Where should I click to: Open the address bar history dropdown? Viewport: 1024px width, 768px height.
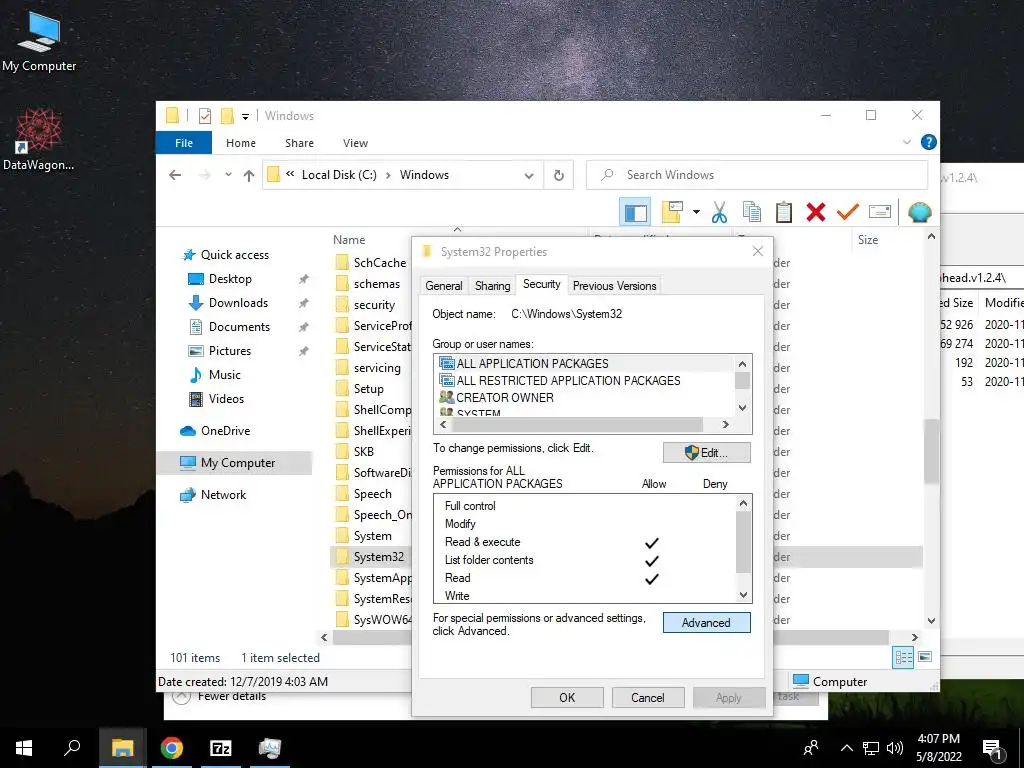click(x=529, y=176)
